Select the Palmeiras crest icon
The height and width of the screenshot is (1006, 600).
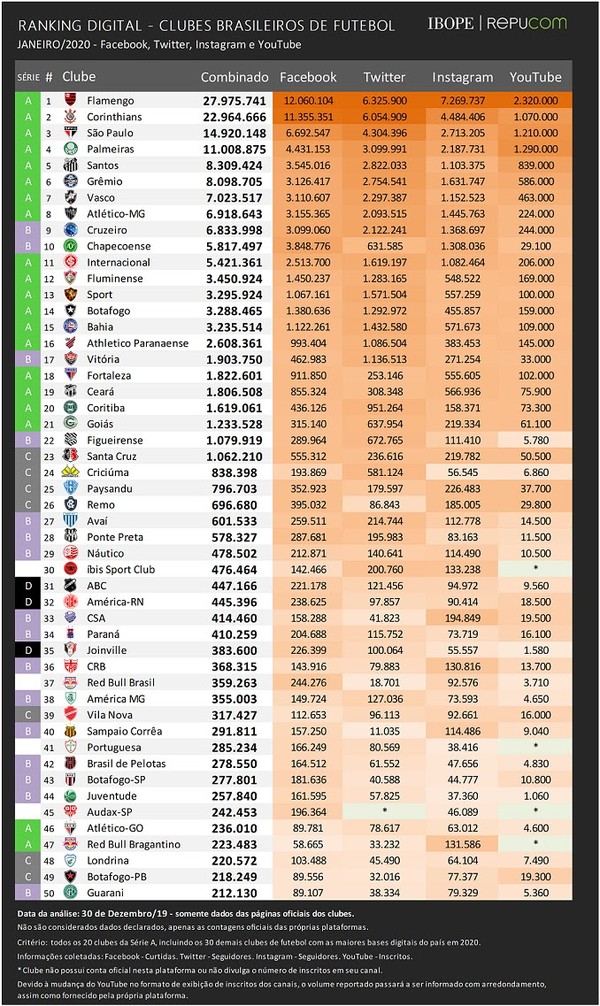point(71,149)
